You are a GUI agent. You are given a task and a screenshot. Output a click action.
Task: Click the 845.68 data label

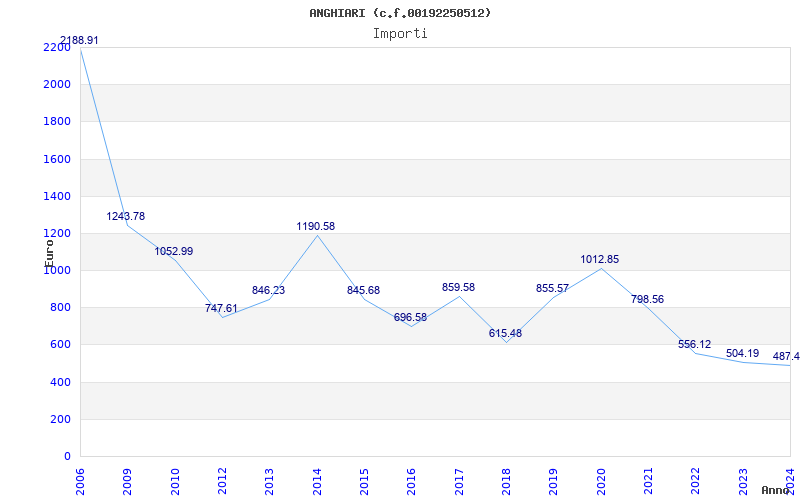(x=363, y=290)
